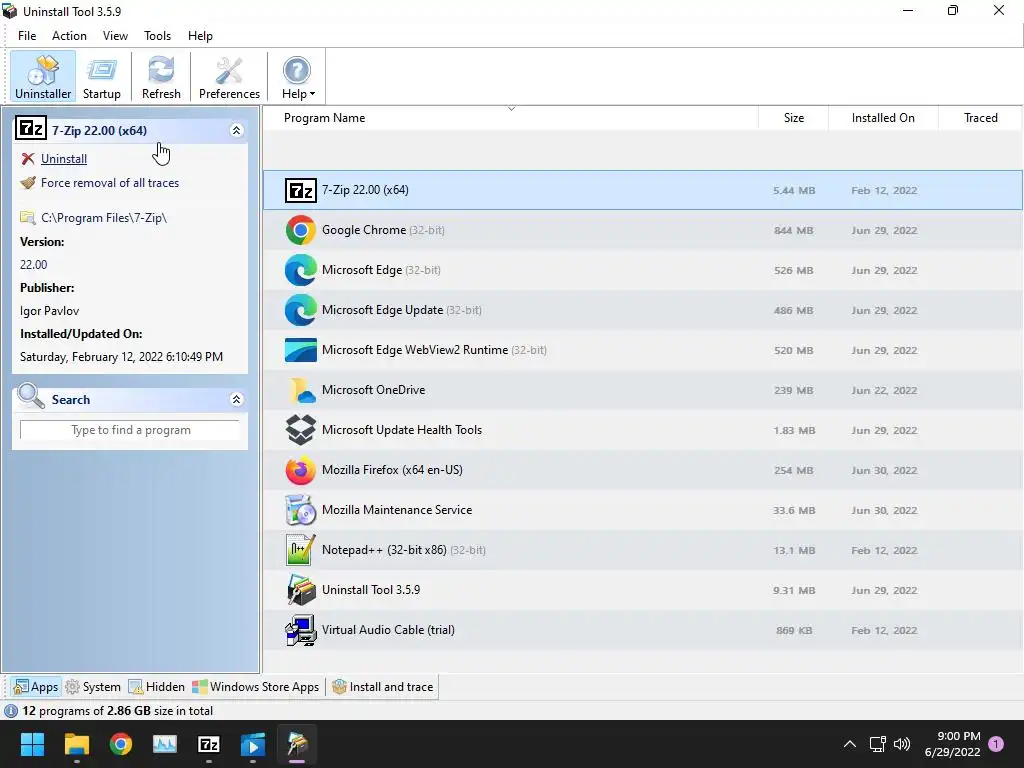The height and width of the screenshot is (768, 1024).
Task: Click the Jun 22, 2022 install date
Action: [x=884, y=391]
